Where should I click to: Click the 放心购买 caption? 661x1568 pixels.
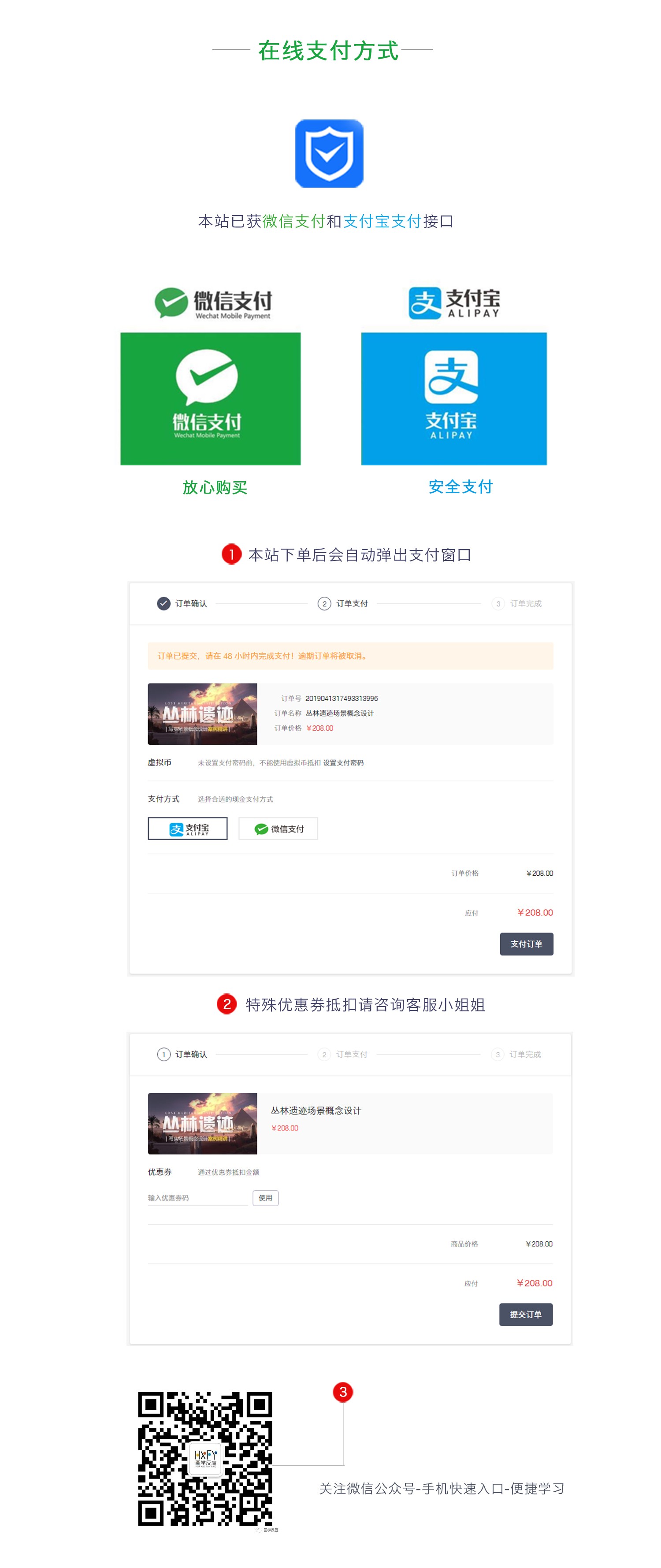[215, 487]
